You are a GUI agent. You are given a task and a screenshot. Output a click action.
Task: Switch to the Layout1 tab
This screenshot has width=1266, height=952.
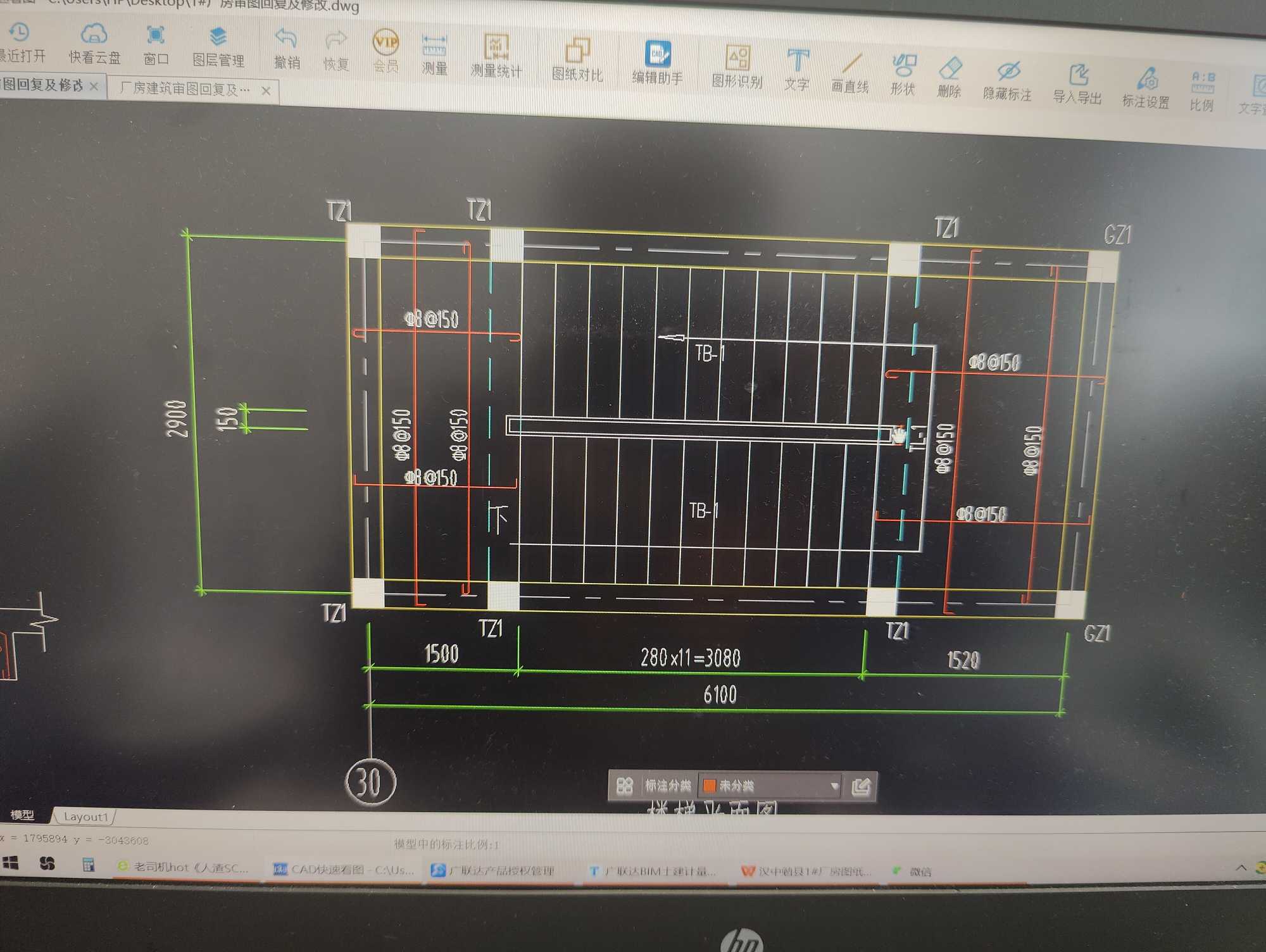point(85,817)
